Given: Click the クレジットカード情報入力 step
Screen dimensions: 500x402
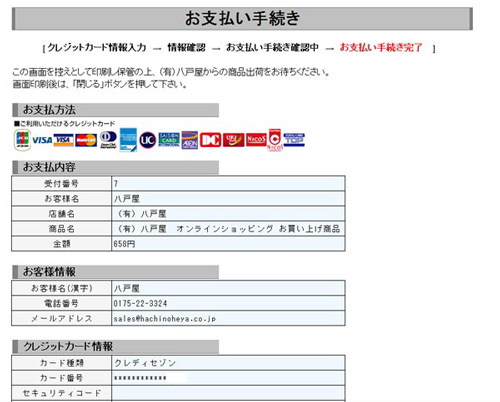Looking at the screenshot, I should [x=97, y=48].
